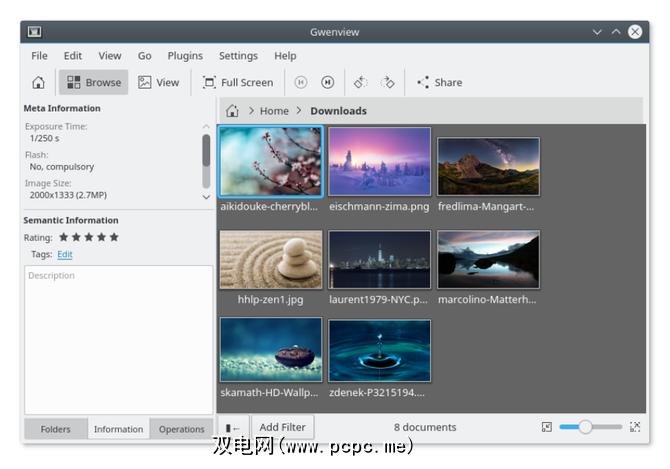Maximize thumbnail size with right zoom icon

pyautogui.click(x=635, y=427)
